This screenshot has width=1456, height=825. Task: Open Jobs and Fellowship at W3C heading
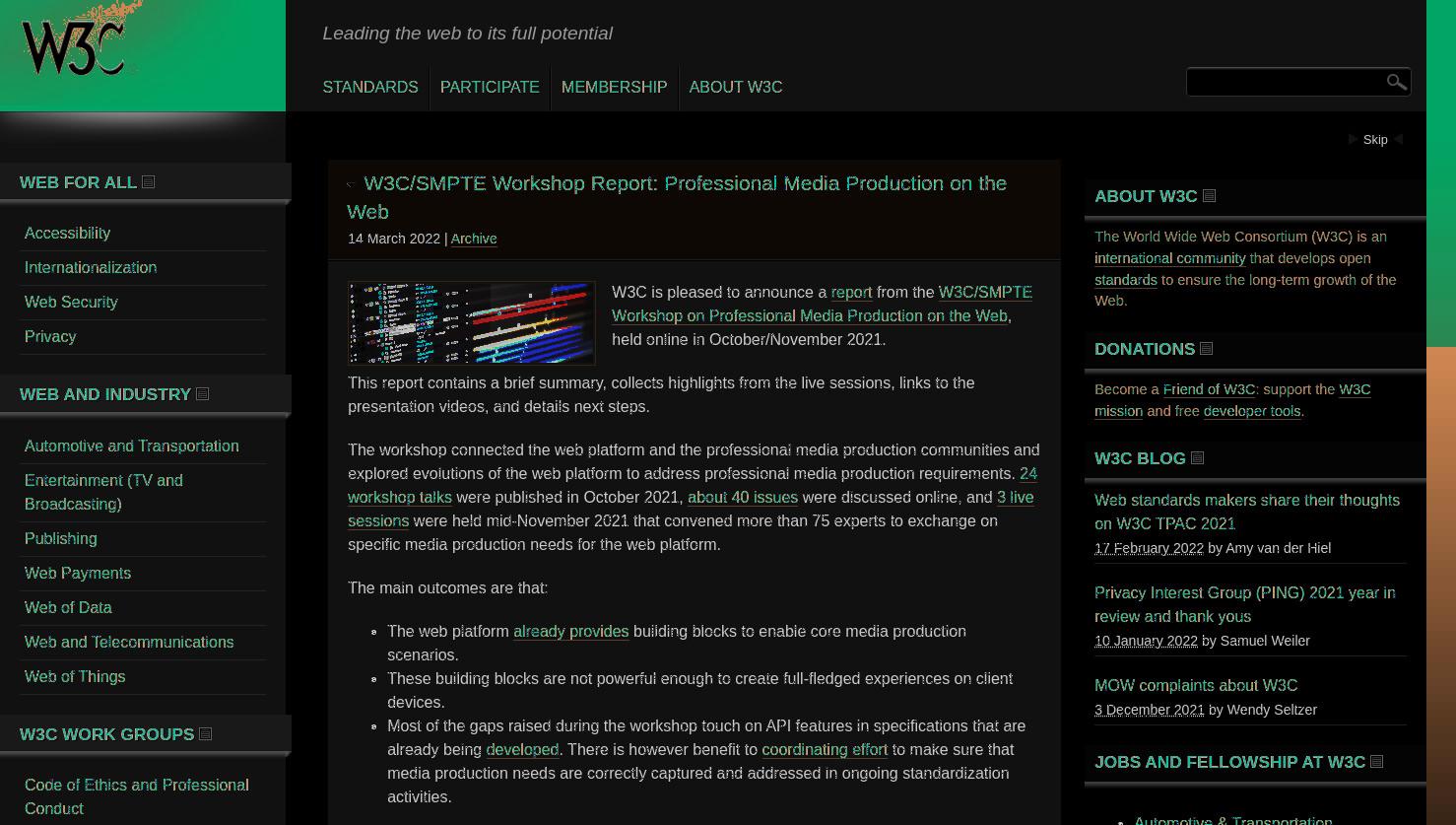(1229, 762)
